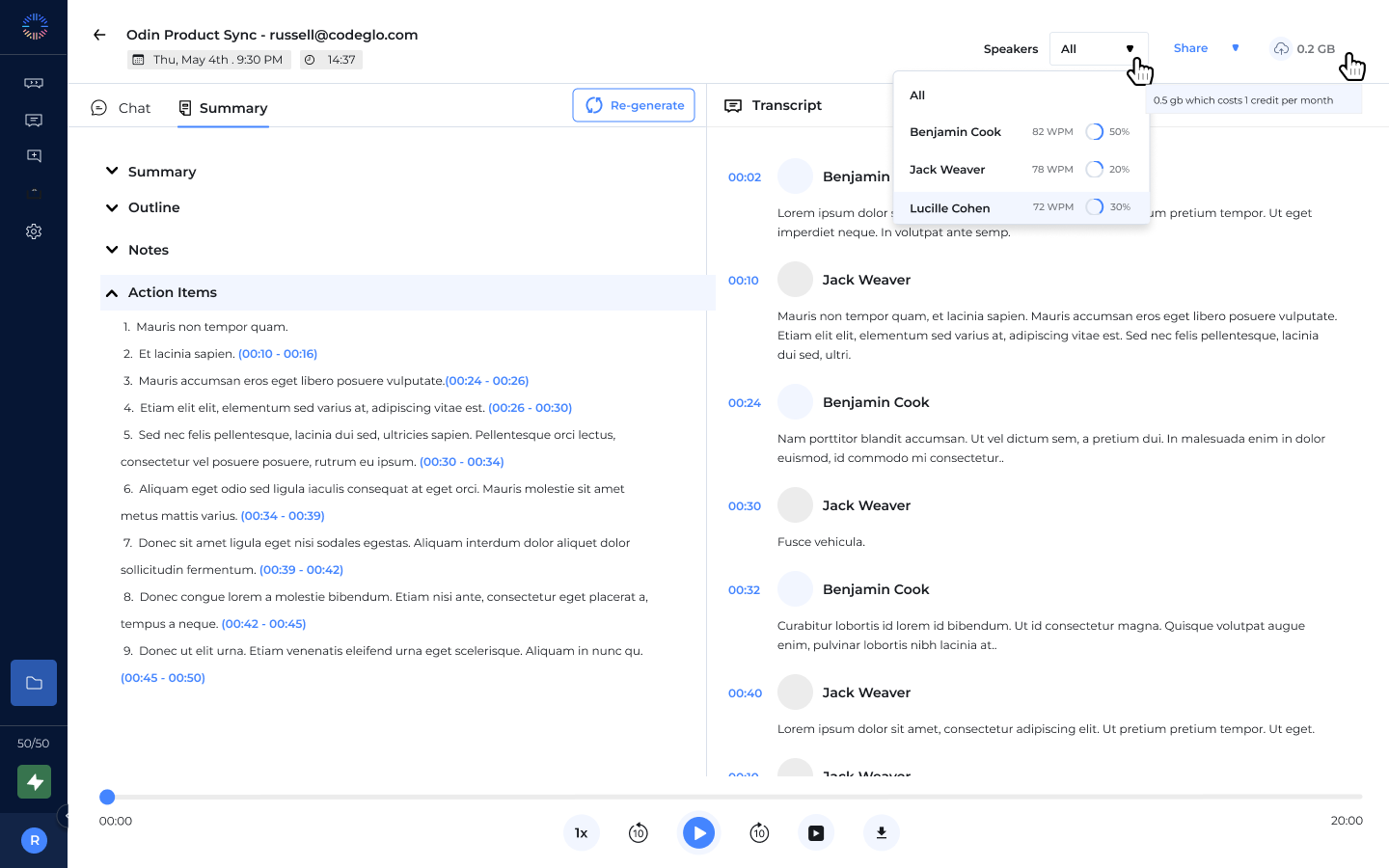
Task: Click the Share link
Action: [1190, 48]
